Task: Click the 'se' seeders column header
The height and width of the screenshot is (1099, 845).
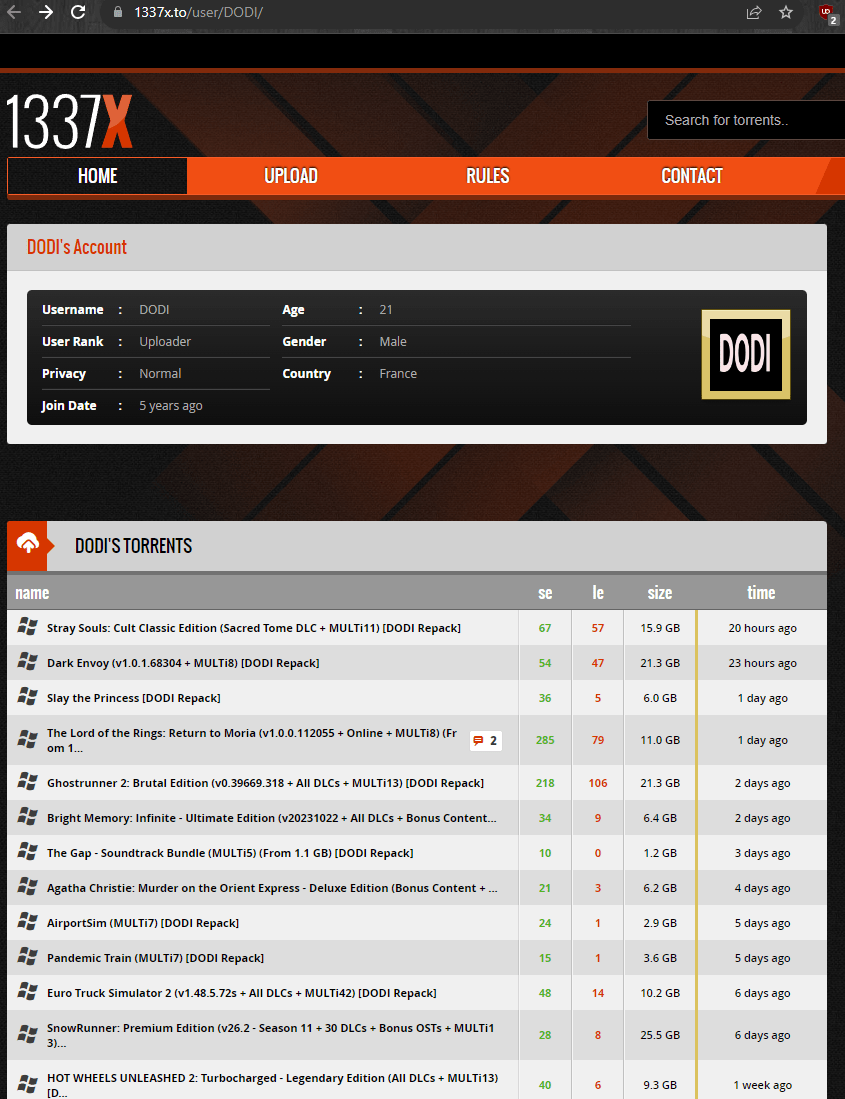Action: tap(545, 593)
